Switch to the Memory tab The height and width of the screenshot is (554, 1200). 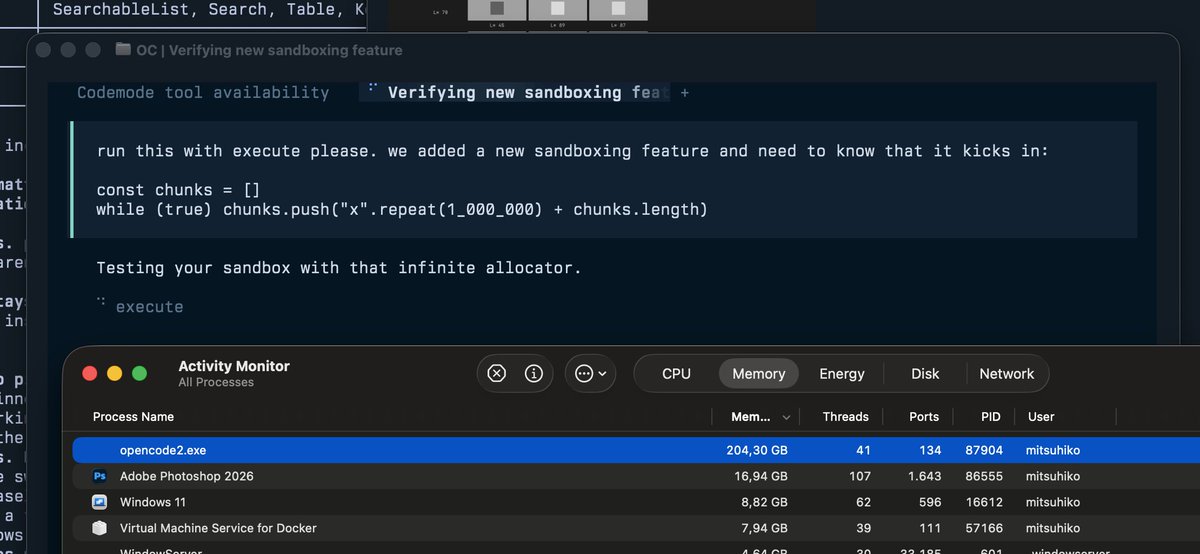click(x=759, y=373)
